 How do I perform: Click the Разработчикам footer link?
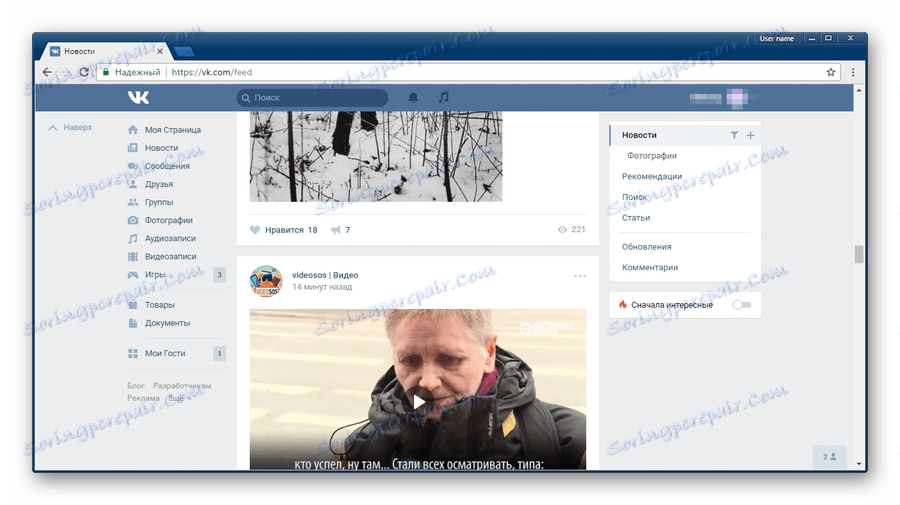(182, 386)
